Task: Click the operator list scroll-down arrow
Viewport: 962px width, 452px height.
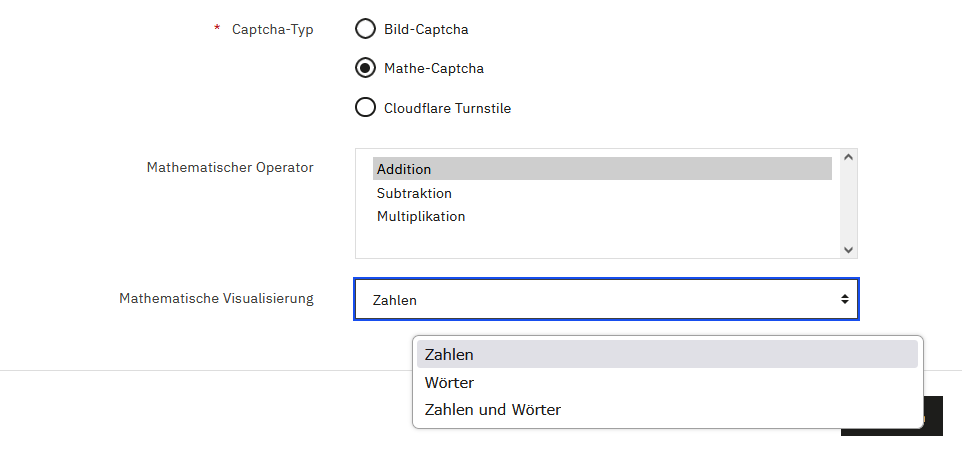Action: (848, 250)
